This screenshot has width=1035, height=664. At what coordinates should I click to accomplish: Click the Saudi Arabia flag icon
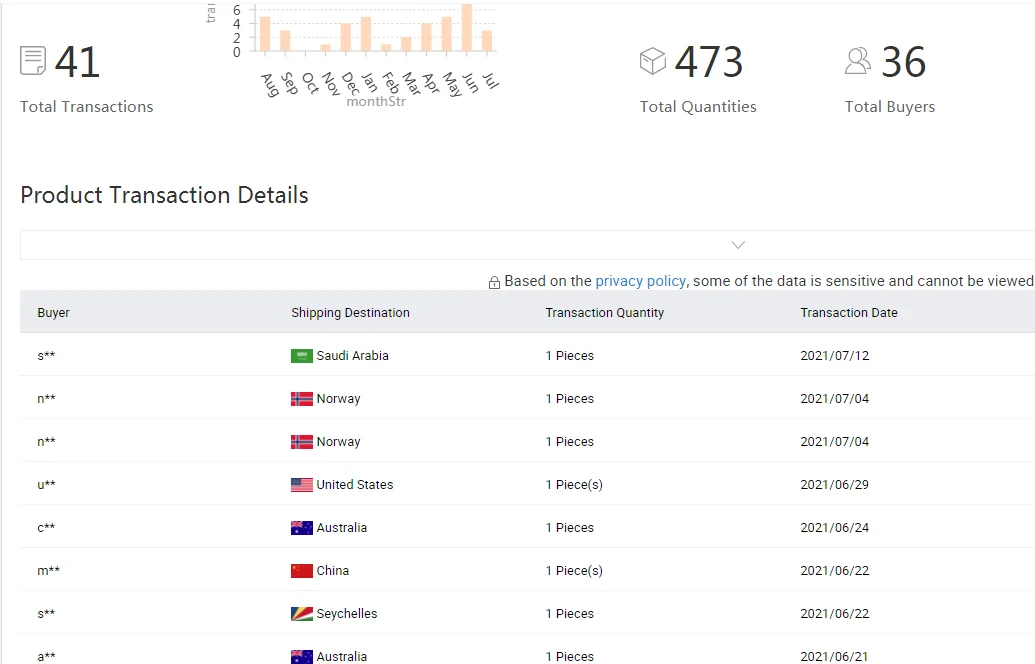click(x=302, y=356)
